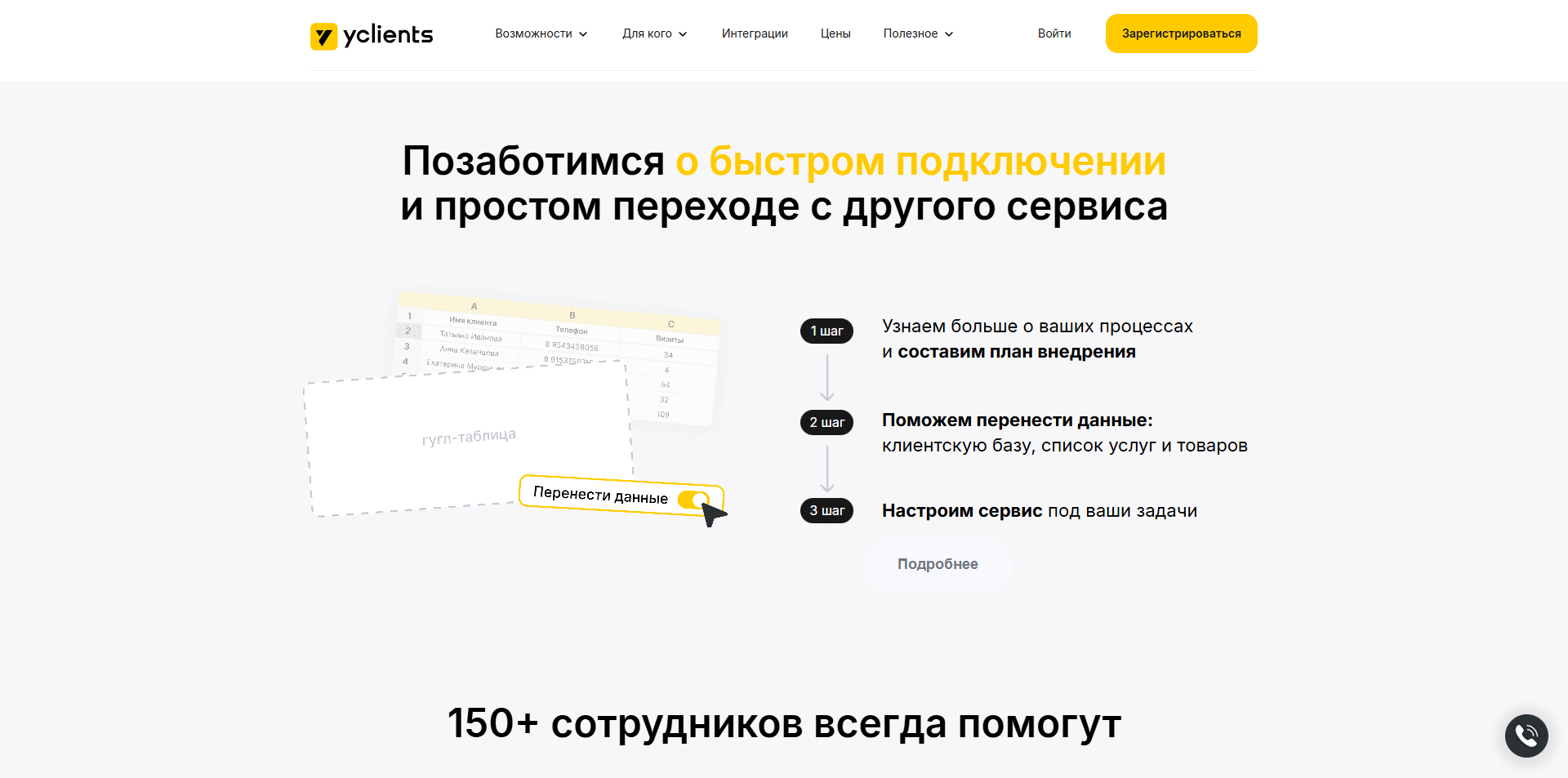Image resolution: width=1568 pixels, height=778 pixels.
Task: Click the arrow between step 1 and step 2
Action: tap(829, 377)
